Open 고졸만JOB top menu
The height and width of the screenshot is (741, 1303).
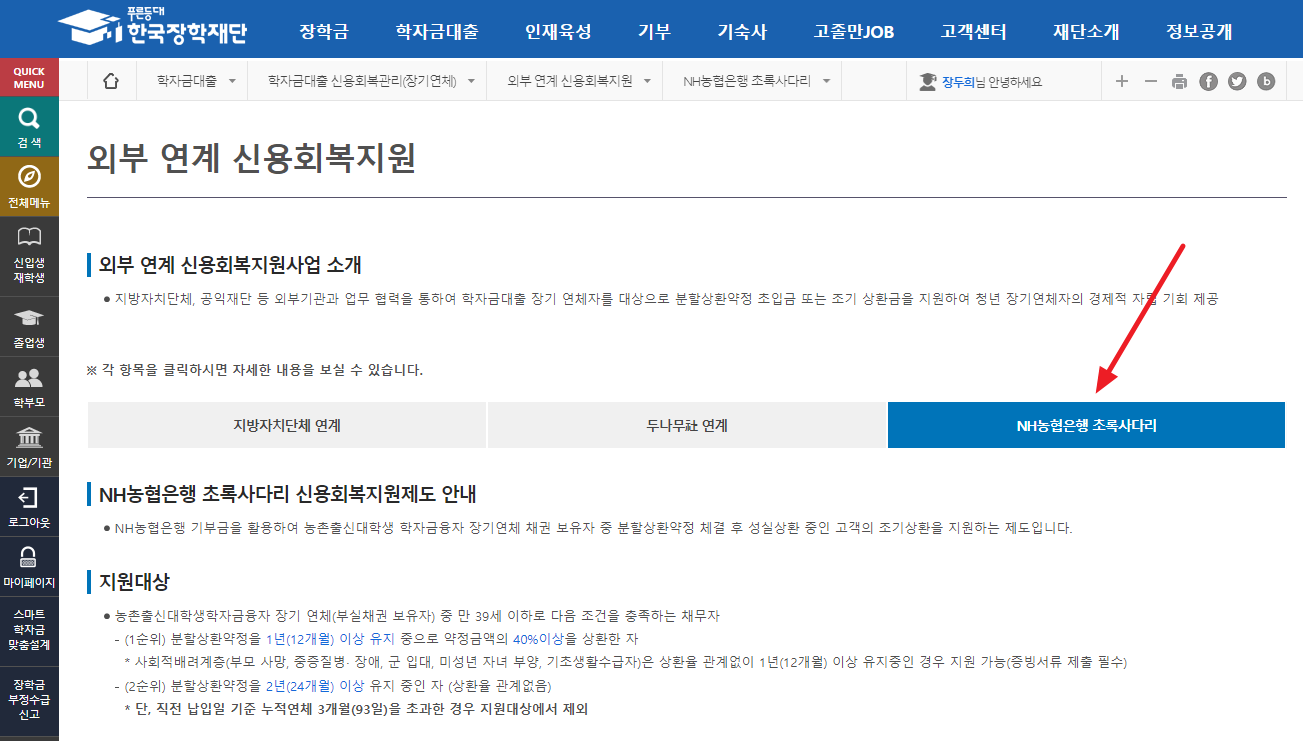[x=854, y=31]
